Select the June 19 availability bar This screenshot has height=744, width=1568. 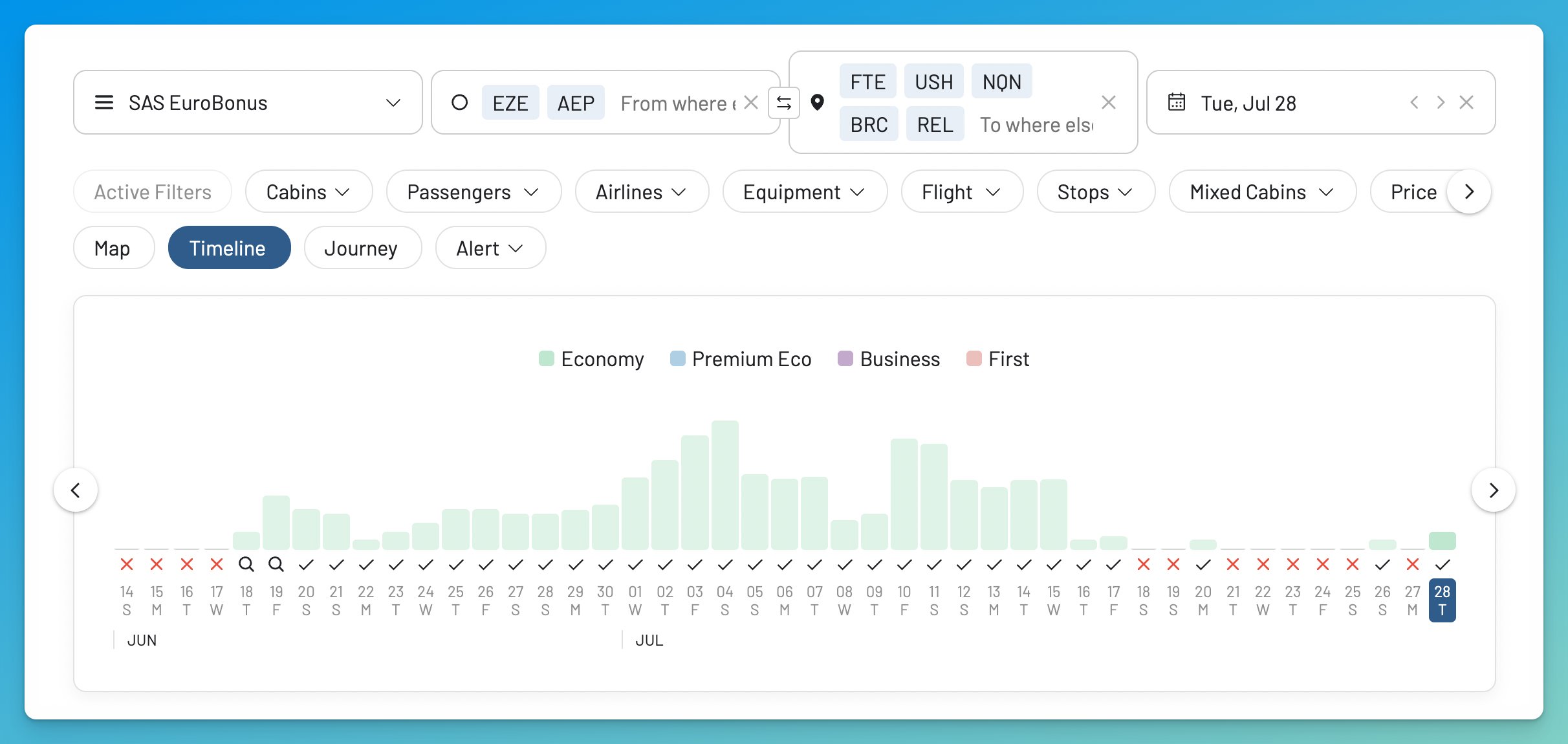point(276,523)
